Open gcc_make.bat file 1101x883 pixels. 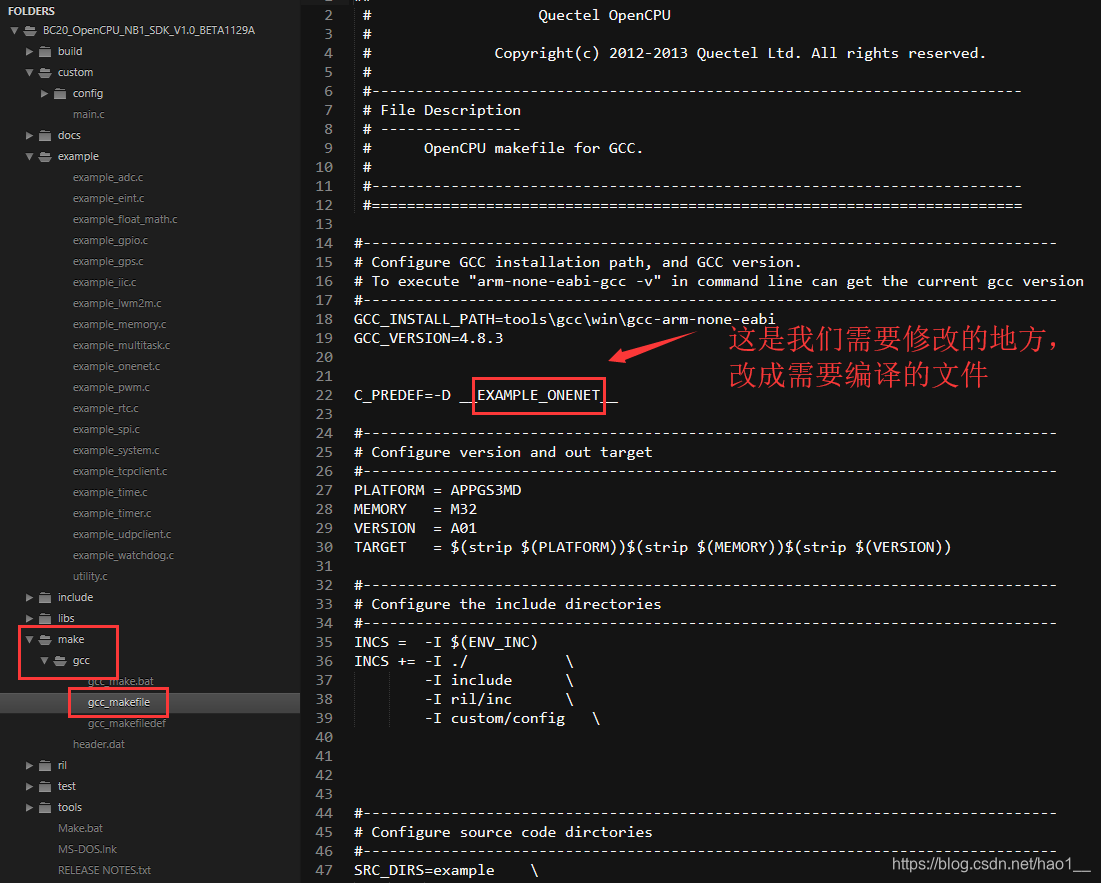point(121,682)
